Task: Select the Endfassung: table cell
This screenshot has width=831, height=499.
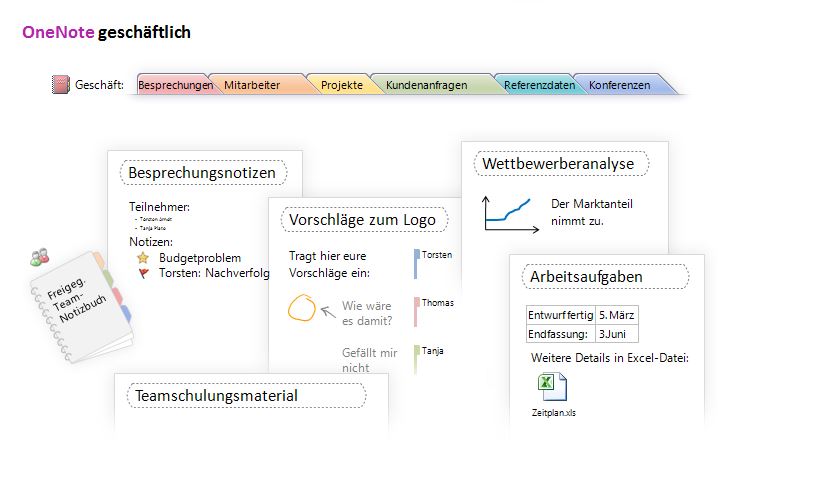Action: [561, 334]
